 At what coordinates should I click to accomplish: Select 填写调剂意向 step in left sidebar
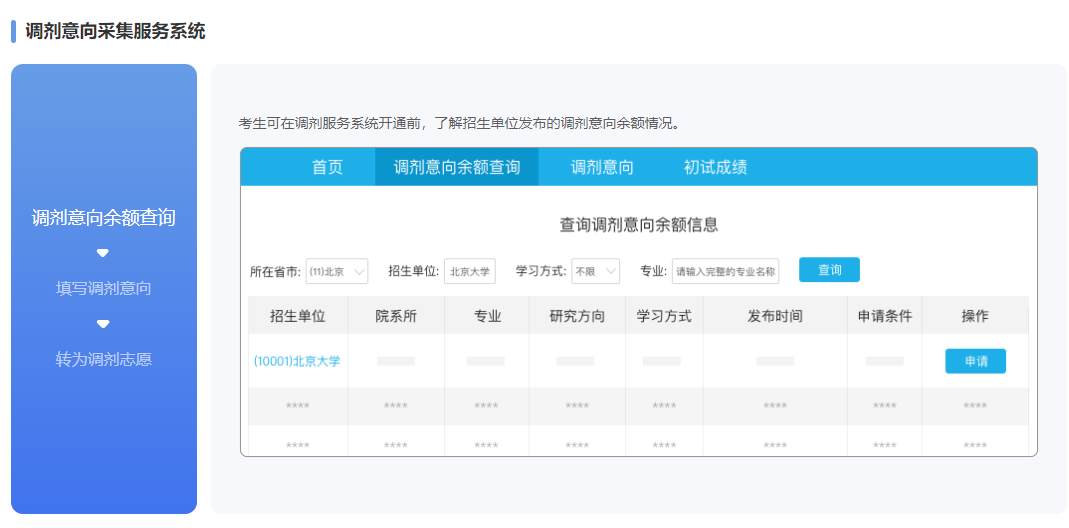tap(103, 289)
